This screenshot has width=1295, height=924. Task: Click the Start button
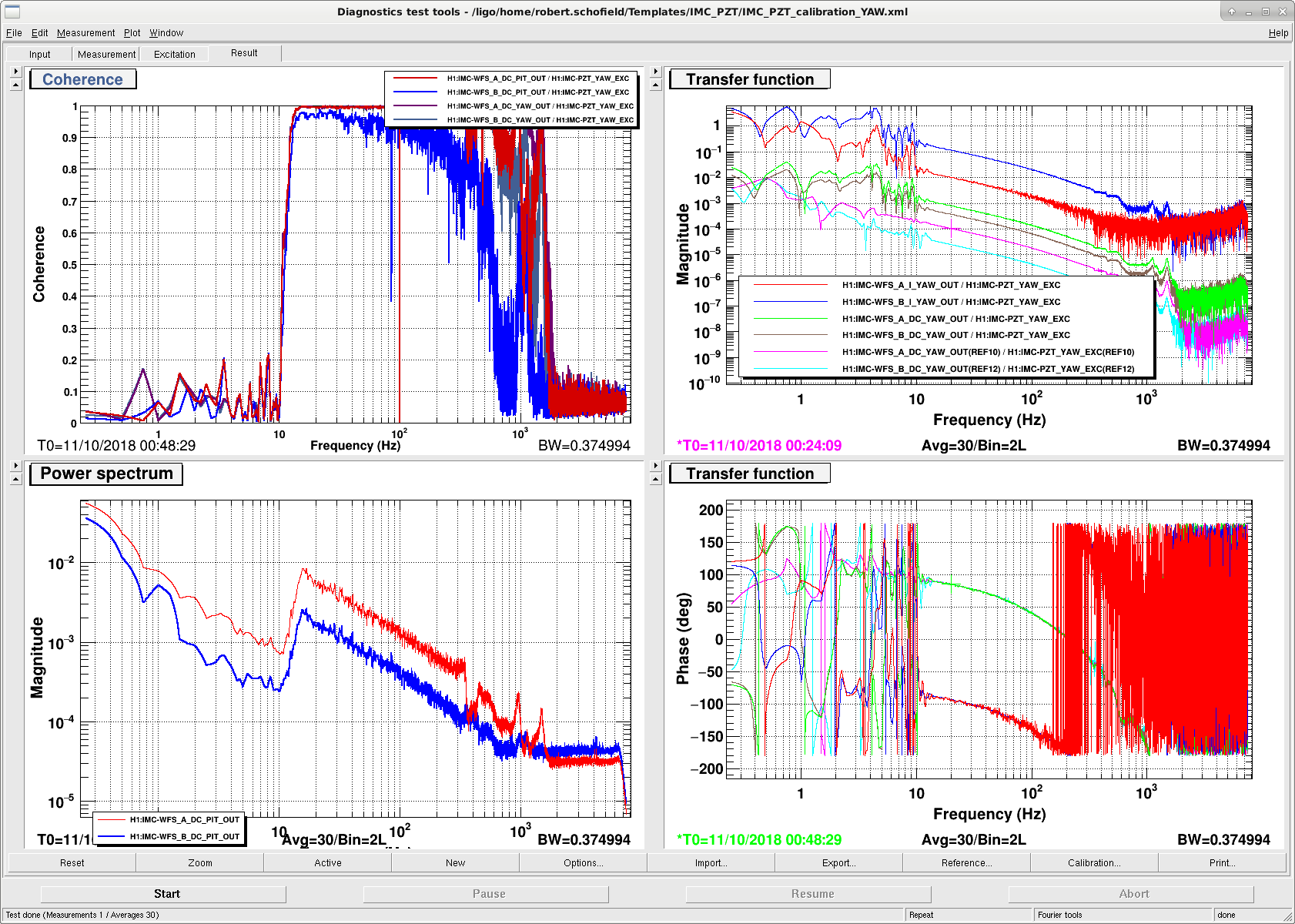(x=167, y=894)
